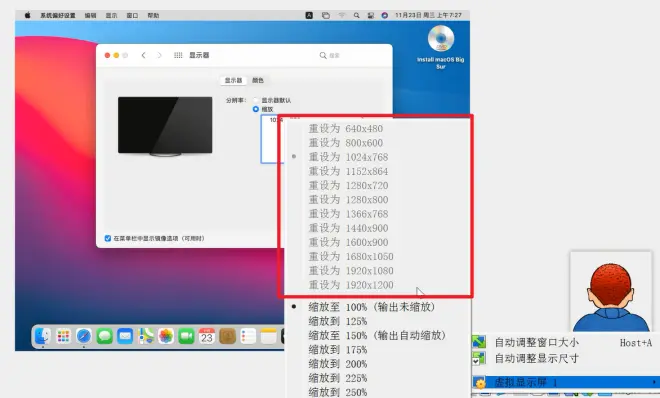This screenshot has height=398, width=660.
Task: Launch Safari from the Dock
Action: (x=84, y=336)
